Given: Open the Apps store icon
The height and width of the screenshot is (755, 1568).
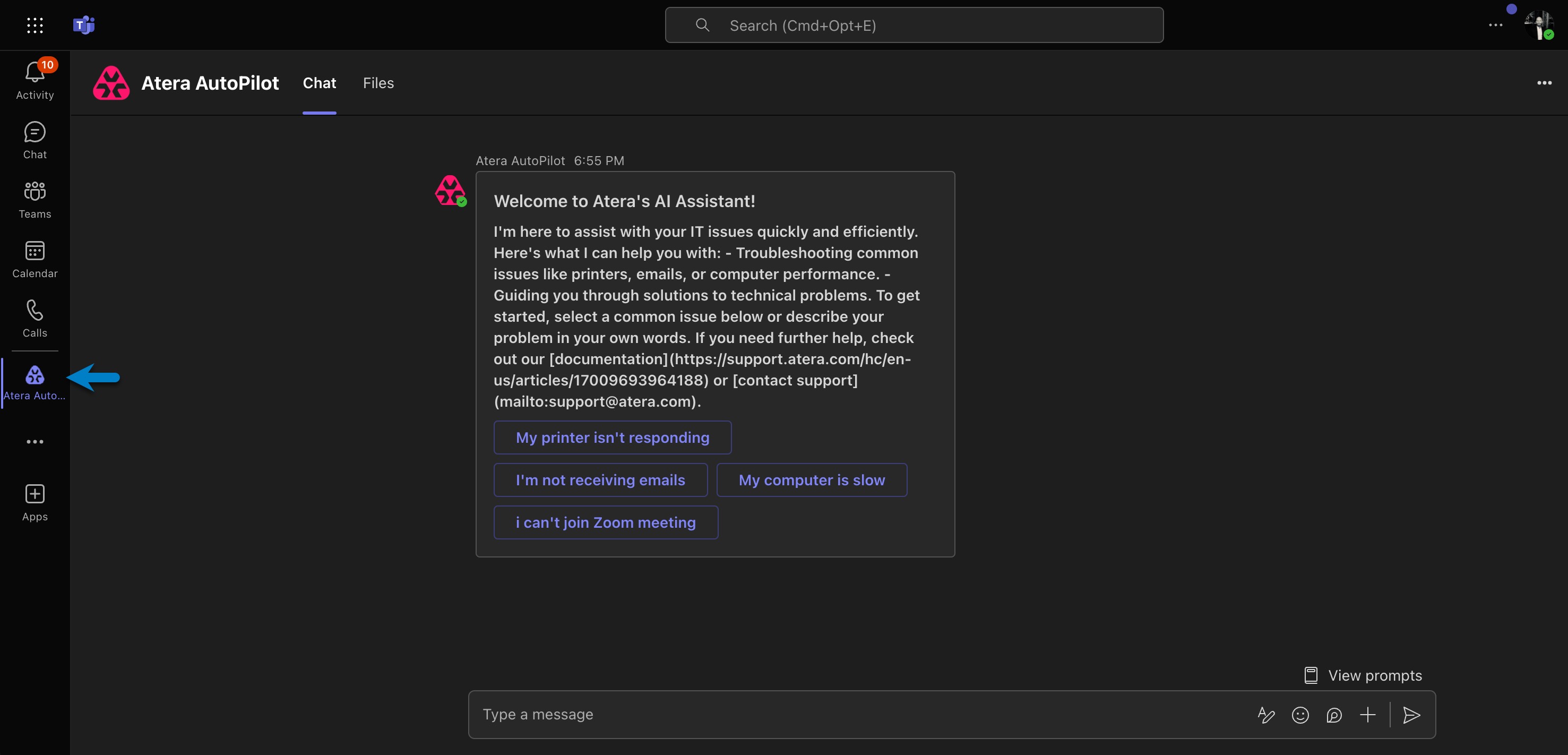Looking at the screenshot, I should point(35,503).
